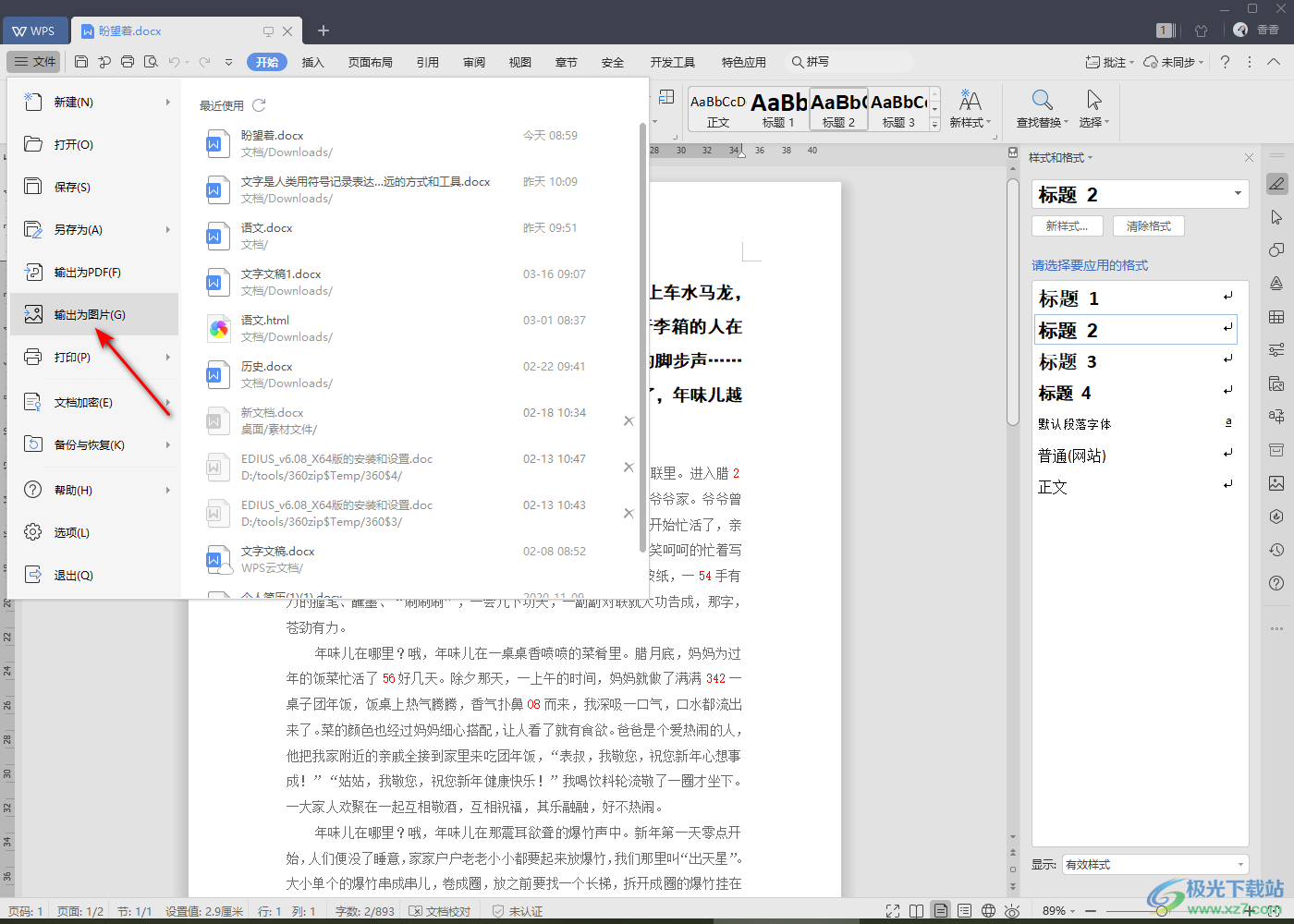Screen dimensions: 1294x924
Task: Toggle eye protection mode icon
Action: pyautogui.click(x=1012, y=911)
